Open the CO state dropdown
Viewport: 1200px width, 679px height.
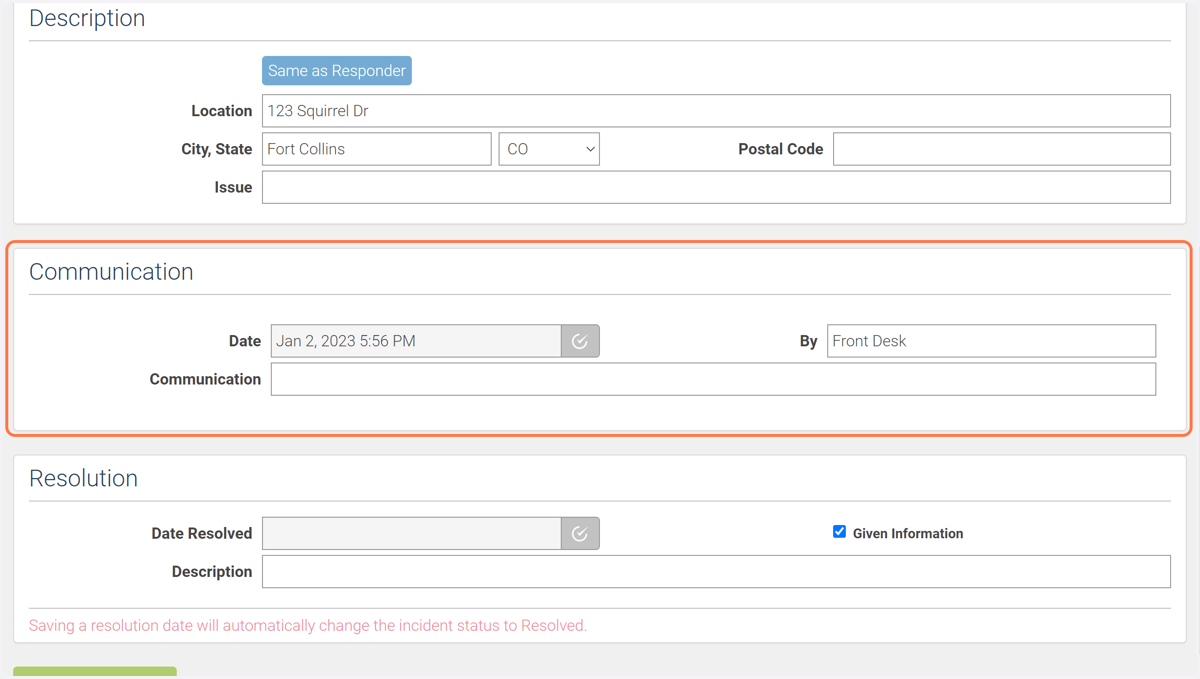pyautogui.click(x=549, y=149)
